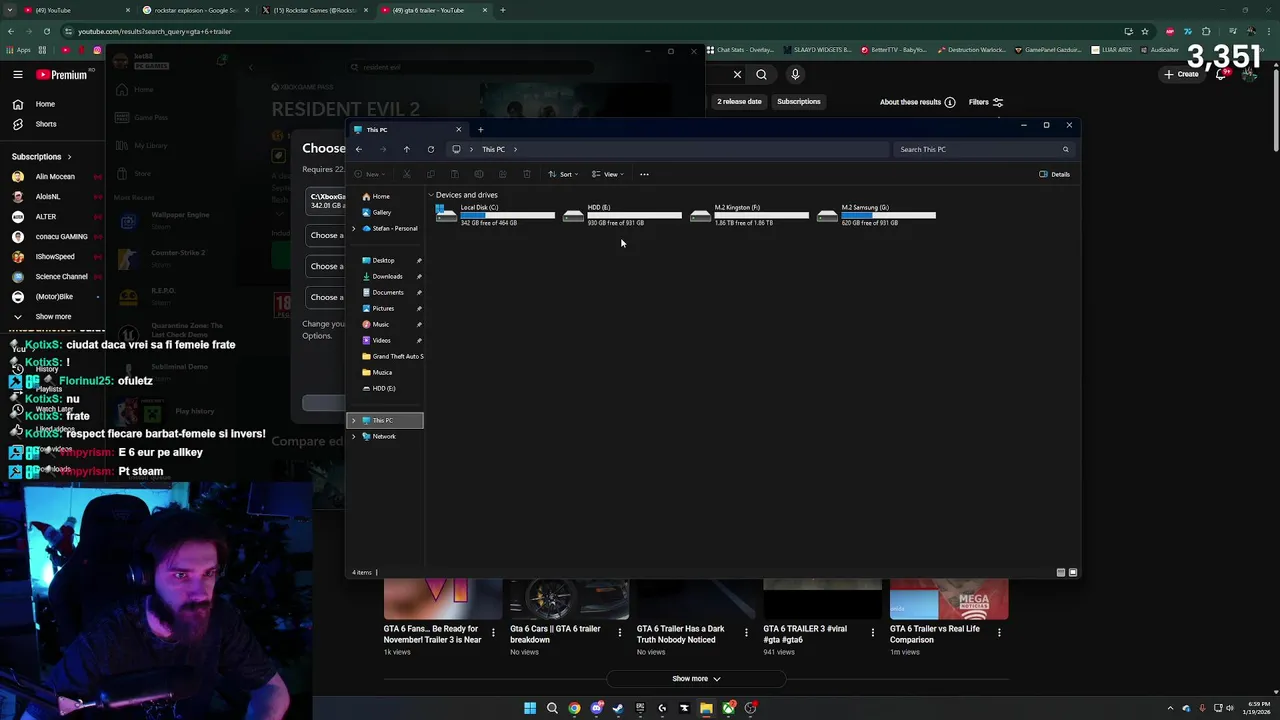Open YouTube notifications bell
Viewport: 1280px width, 720px height.
point(1221,74)
